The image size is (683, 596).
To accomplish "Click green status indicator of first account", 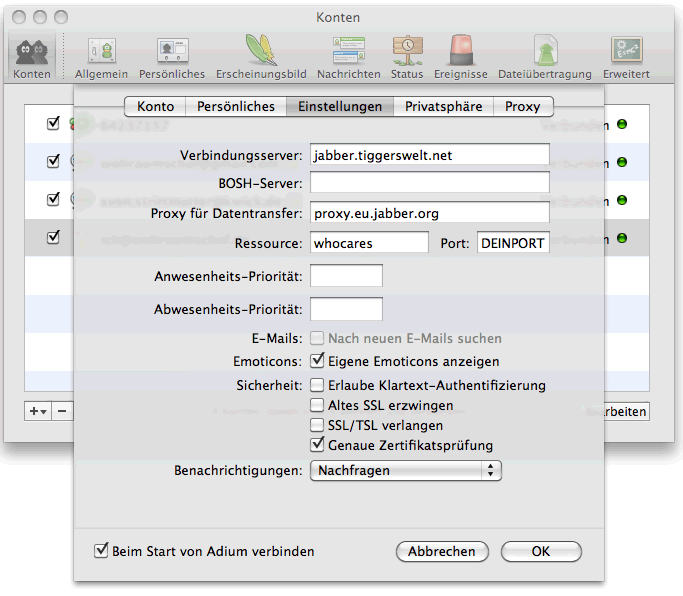I will click(622, 125).
